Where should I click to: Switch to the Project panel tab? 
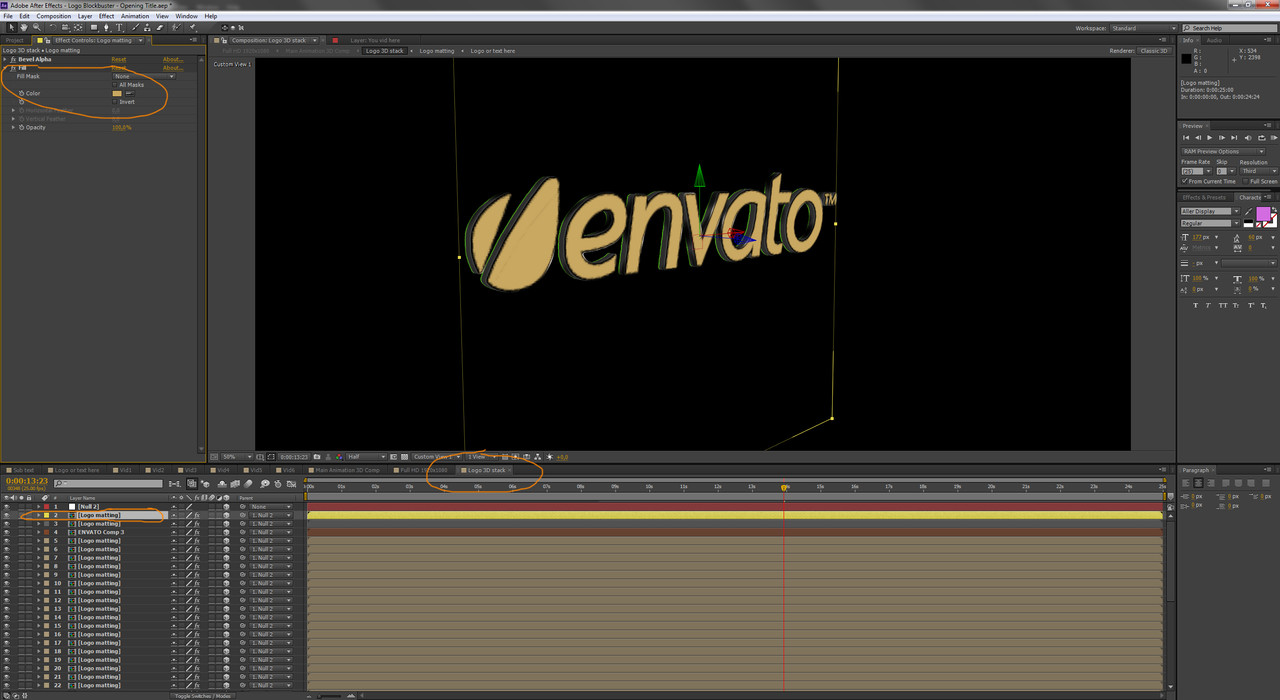pos(15,40)
